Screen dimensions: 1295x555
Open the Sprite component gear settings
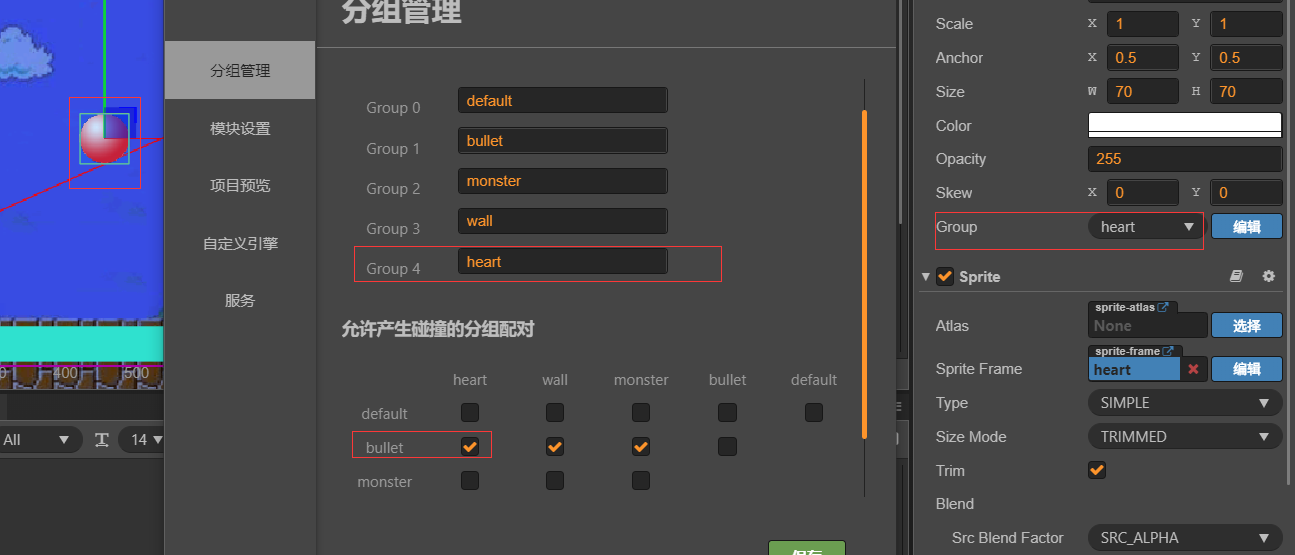click(x=1269, y=276)
